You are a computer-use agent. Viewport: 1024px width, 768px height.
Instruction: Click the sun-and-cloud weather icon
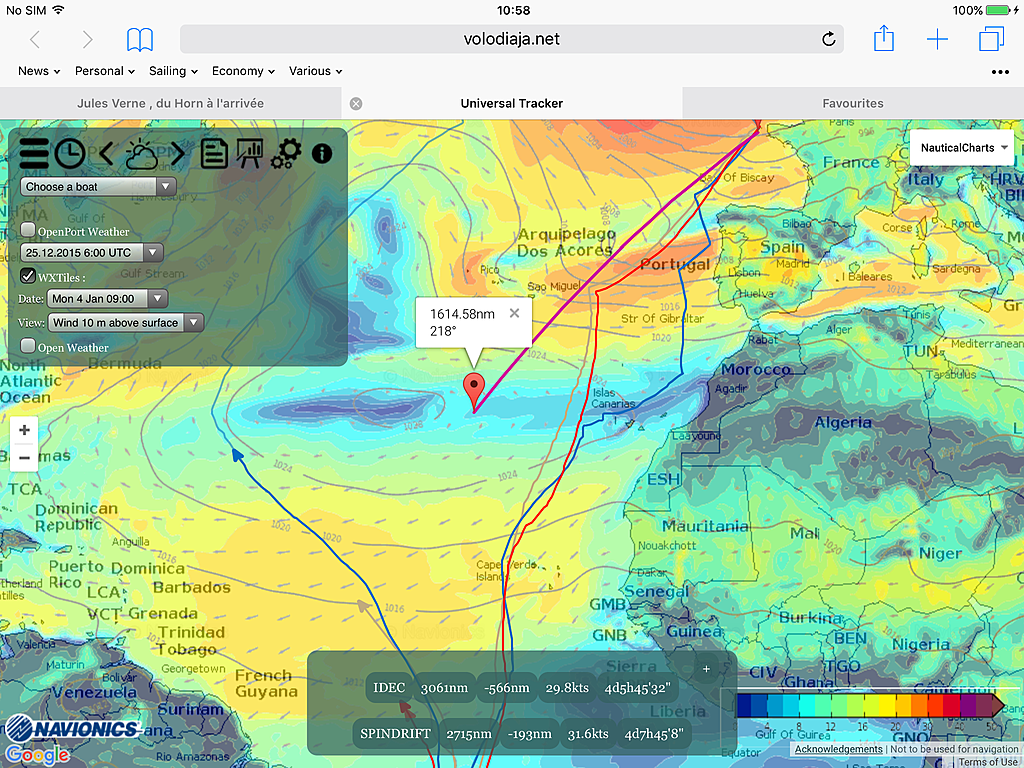(x=141, y=154)
